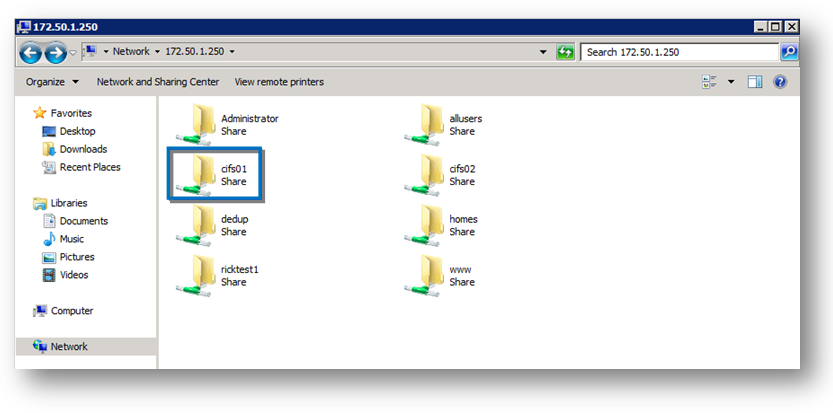Click the Search 172.50.1.250 field

(680, 52)
